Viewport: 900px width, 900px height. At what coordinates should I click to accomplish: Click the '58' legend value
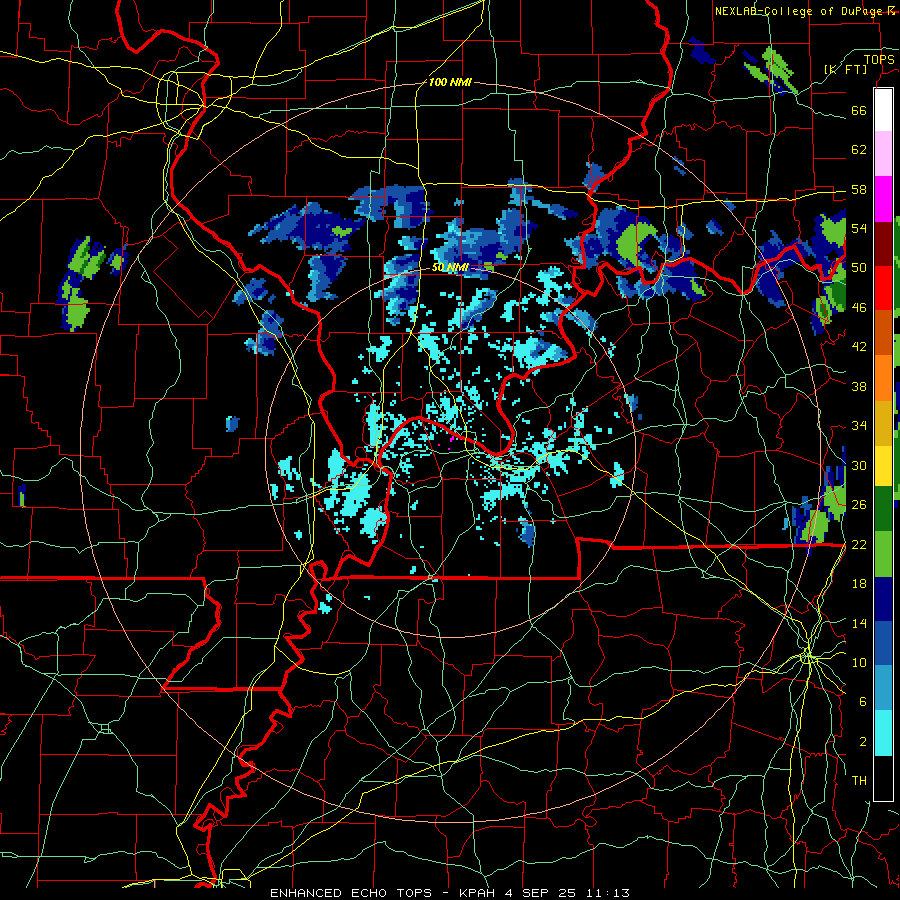coord(859,189)
